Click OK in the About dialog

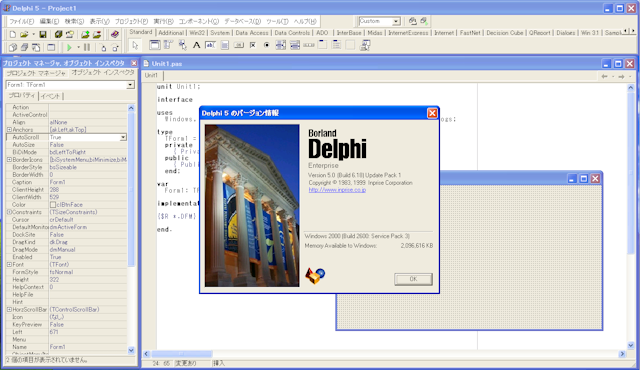coord(413,279)
